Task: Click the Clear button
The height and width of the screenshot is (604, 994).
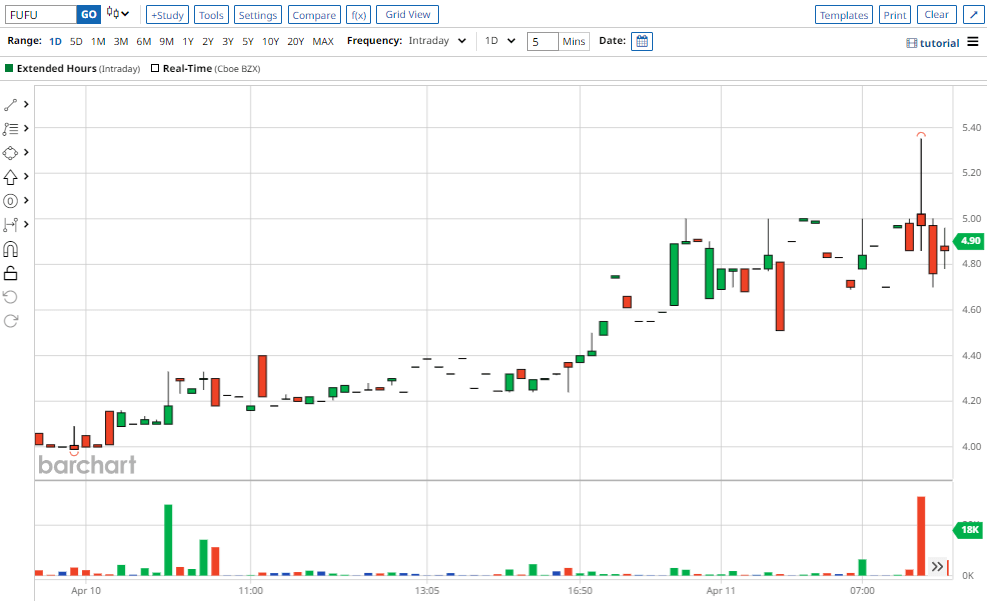Action: [936, 15]
